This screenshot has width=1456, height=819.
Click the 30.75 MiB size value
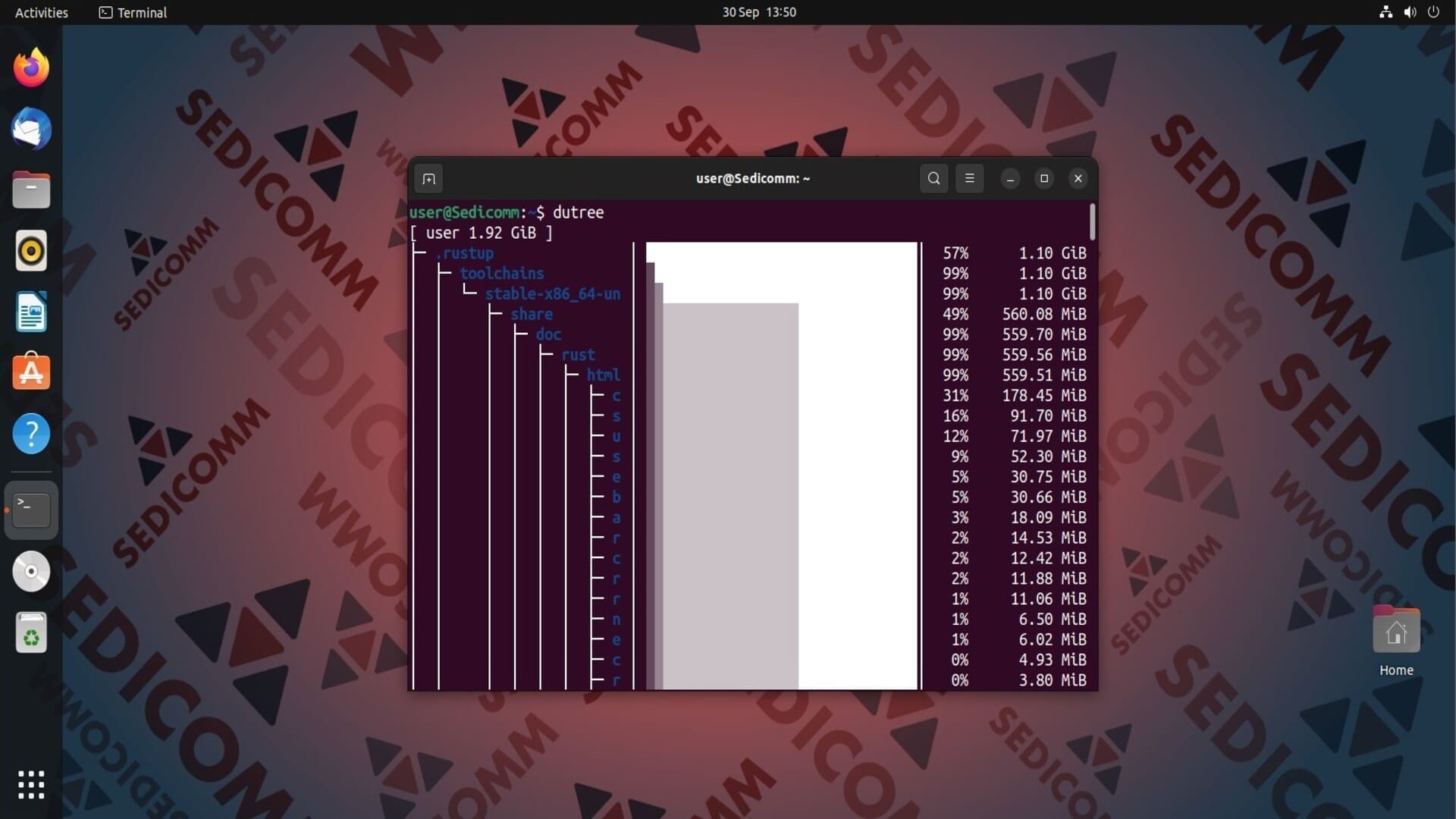1048,477
